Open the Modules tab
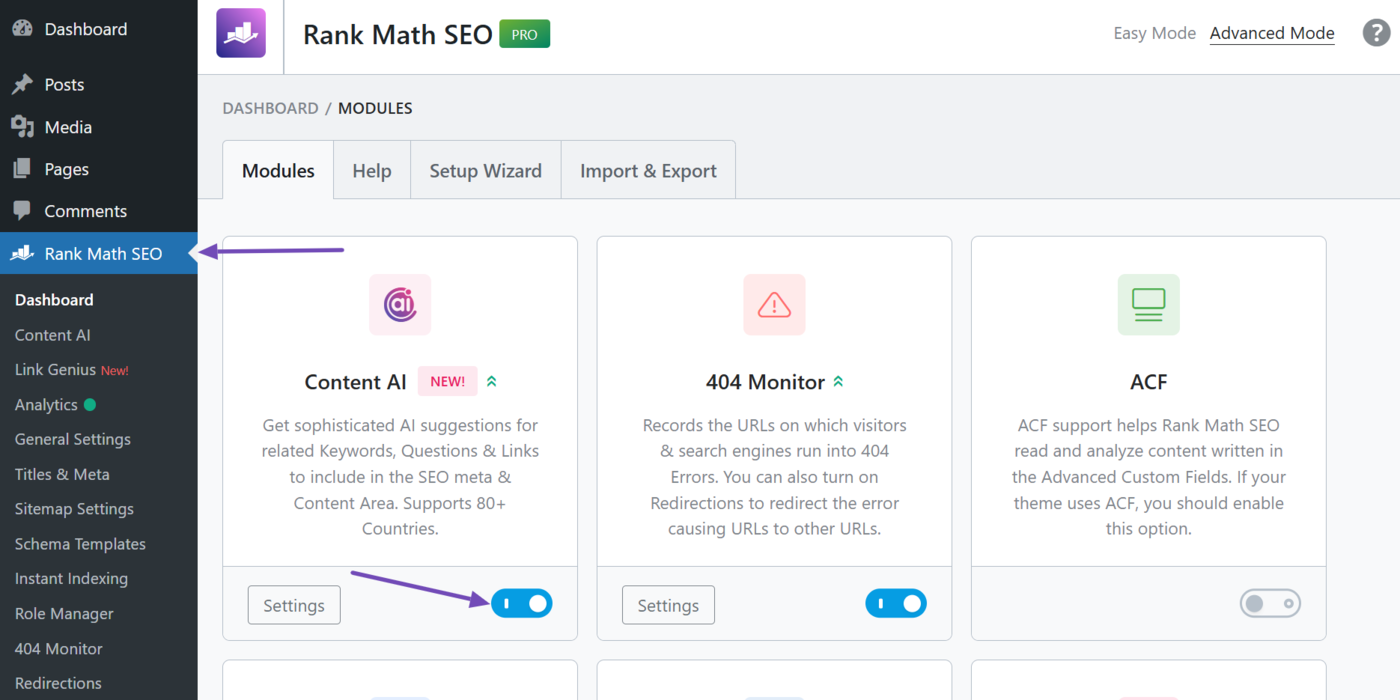The image size is (1400, 700). [x=278, y=170]
